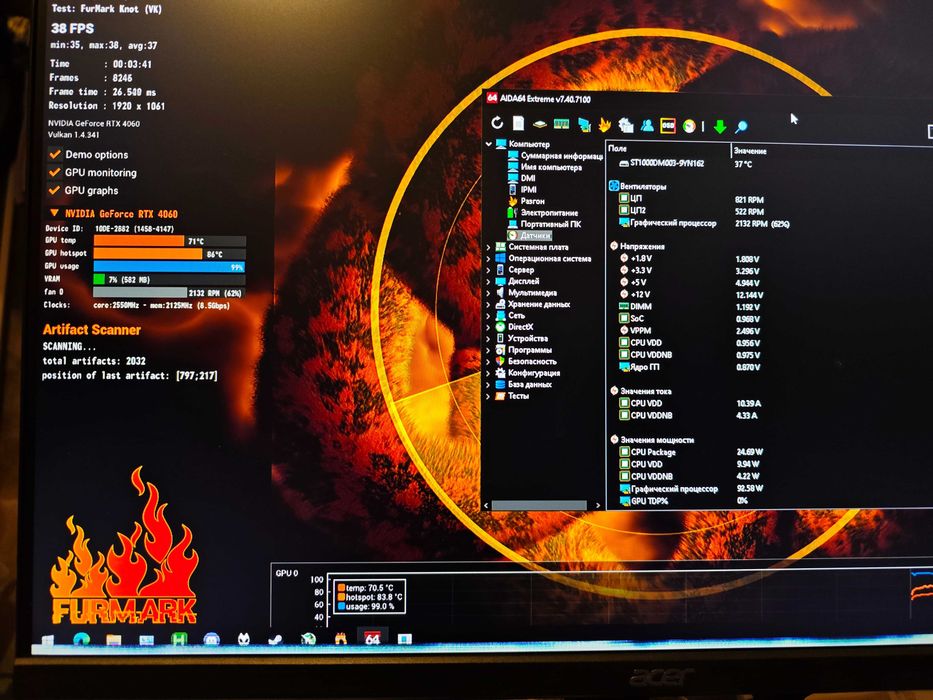Expand the Сеть tree node
Image resolution: width=933 pixels, height=700 pixels.
[x=489, y=315]
